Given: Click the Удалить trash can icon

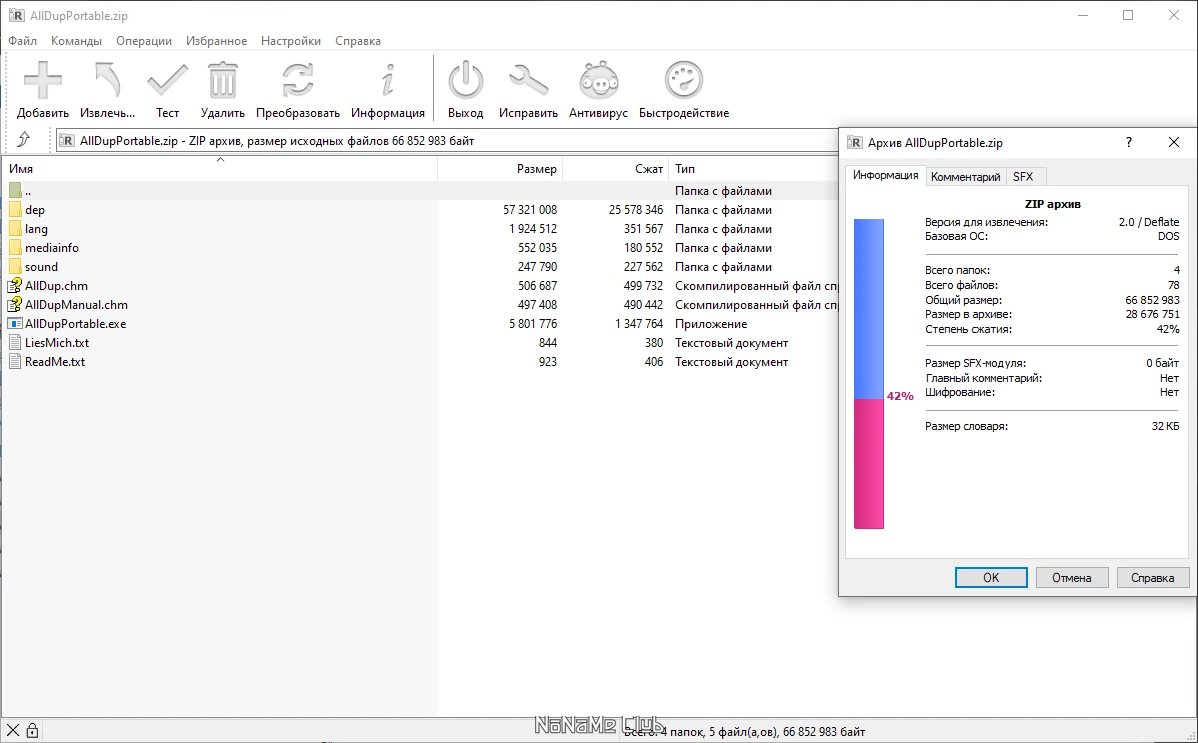Looking at the screenshot, I should click(222, 81).
